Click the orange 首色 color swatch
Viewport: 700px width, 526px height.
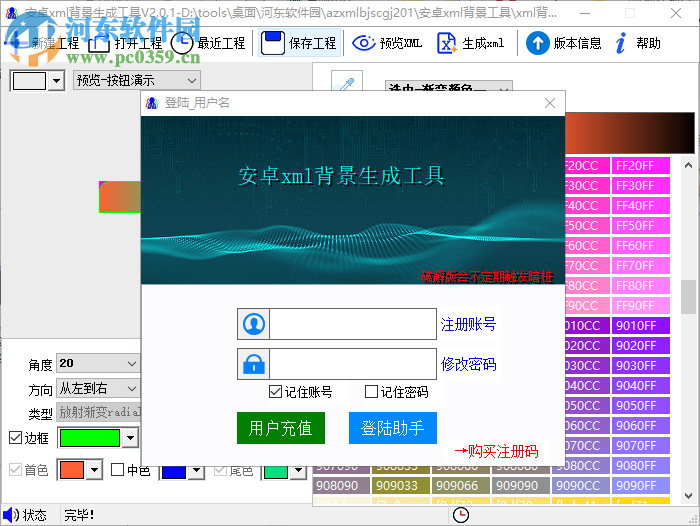(x=72, y=470)
